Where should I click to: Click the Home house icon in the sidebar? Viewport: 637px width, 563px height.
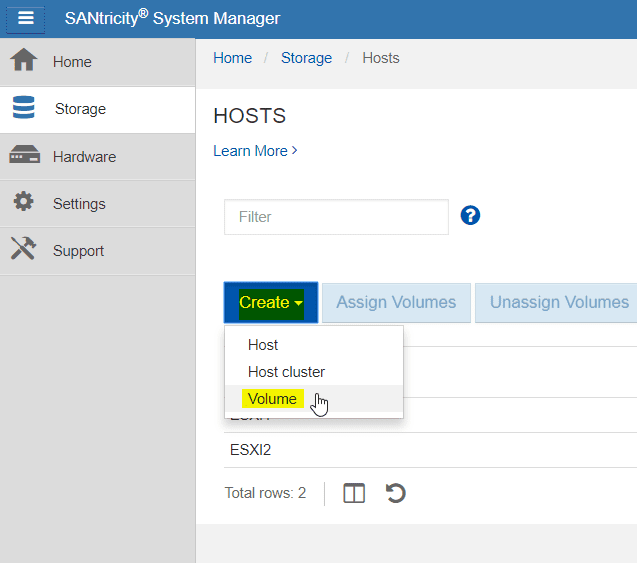[x=24, y=60]
